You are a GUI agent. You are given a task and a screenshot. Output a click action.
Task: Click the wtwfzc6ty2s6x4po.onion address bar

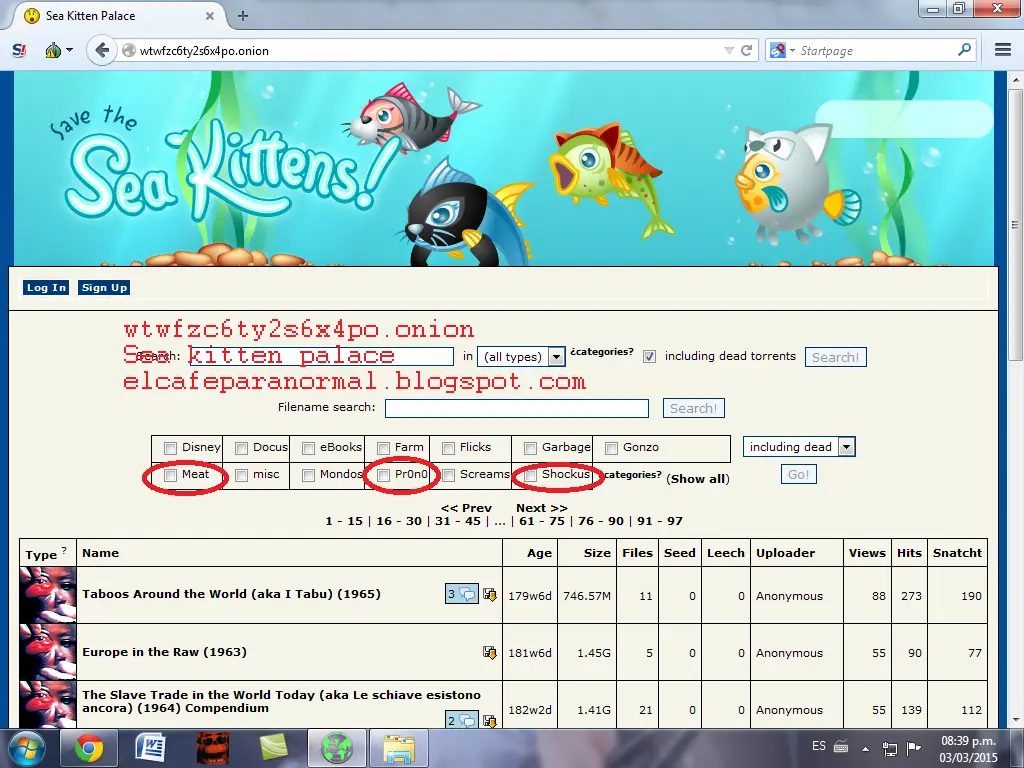click(424, 50)
